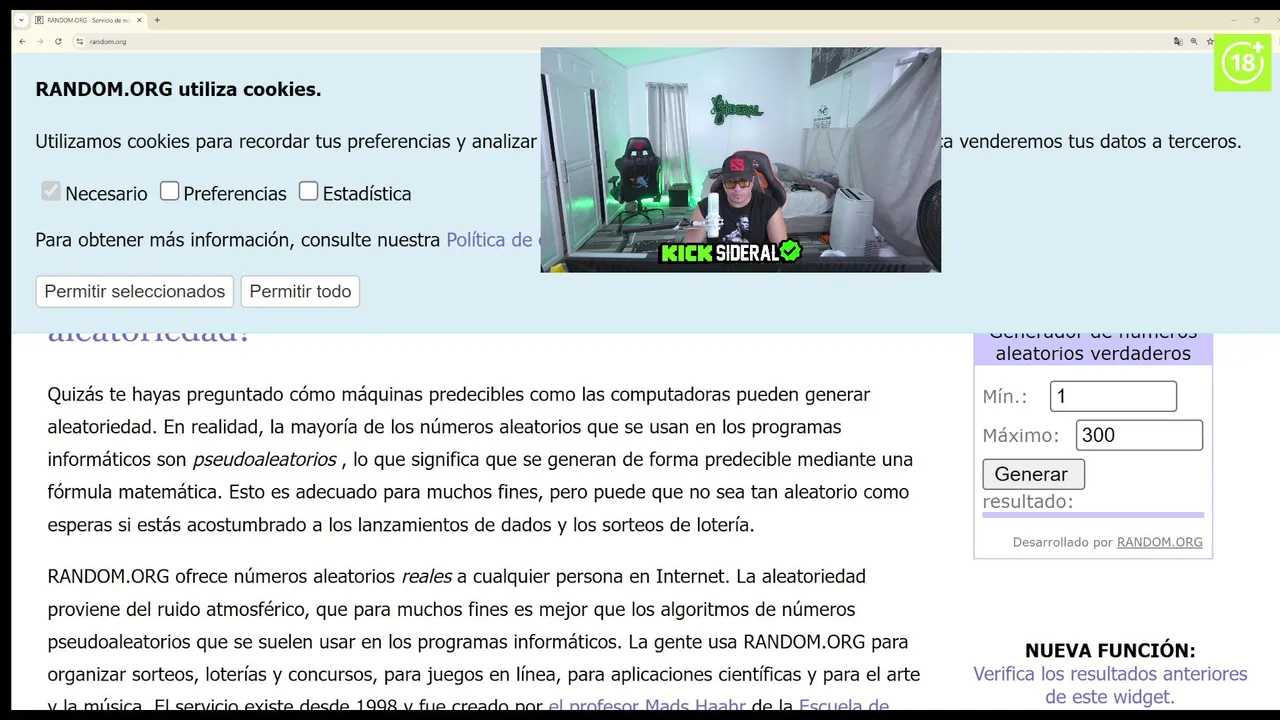Image resolution: width=1280 pixels, height=720 pixels.
Task: Click the webcam stream overlay
Action: pos(741,160)
